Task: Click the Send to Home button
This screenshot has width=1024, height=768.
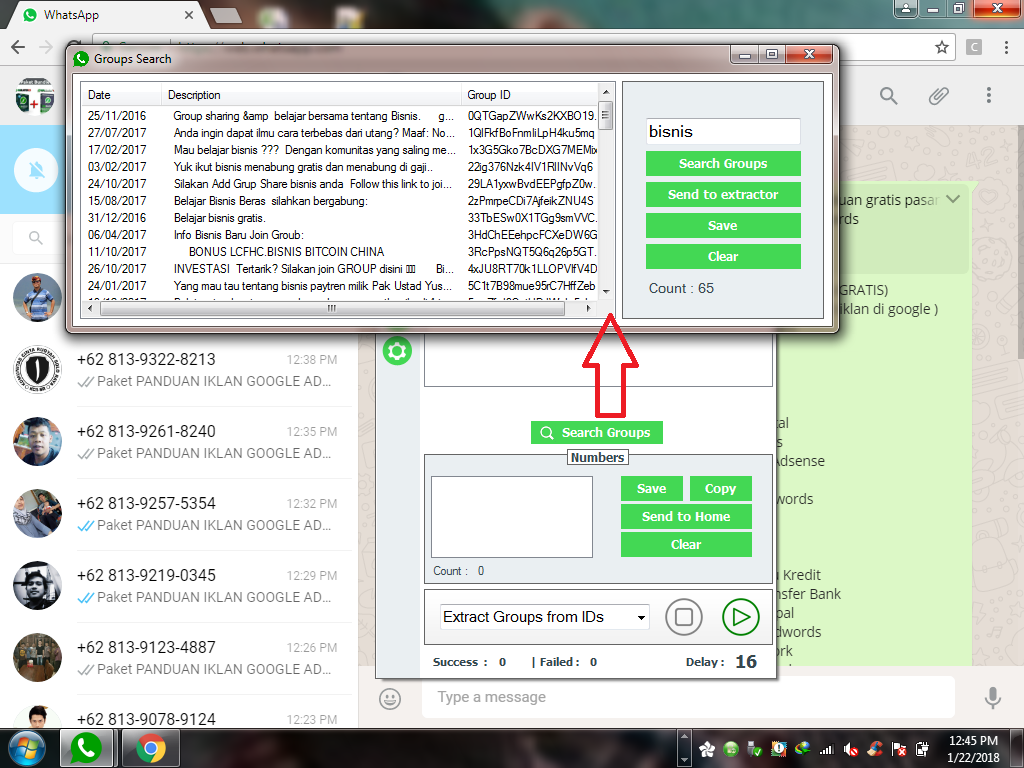Action: coord(686,517)
